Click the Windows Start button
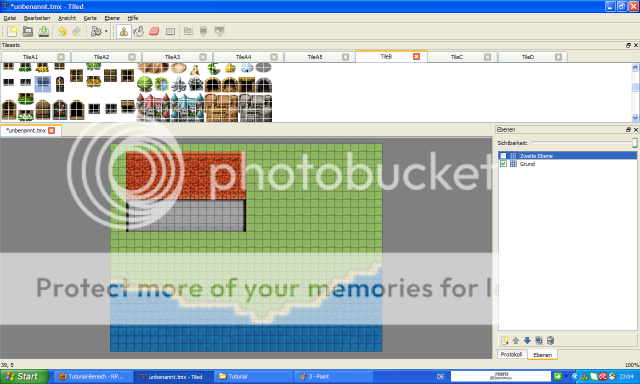This screenshot has height=384, width=640. 24,376
